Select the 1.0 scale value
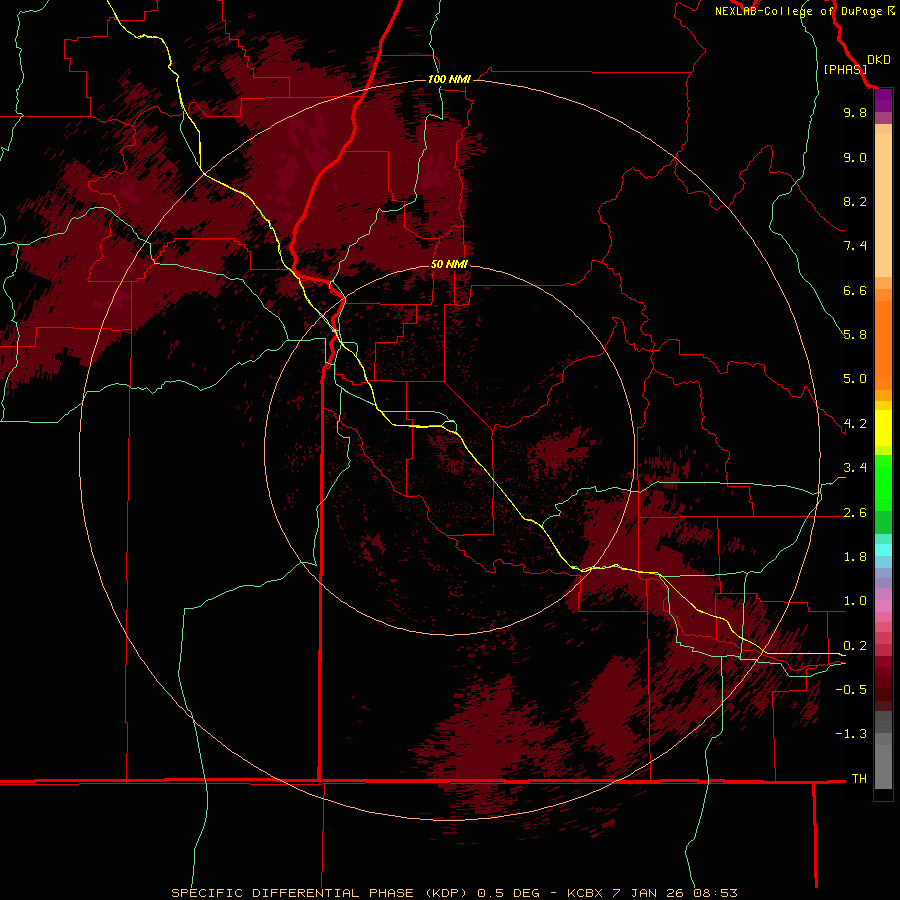 pyautogui.click(x=855, y=601)
